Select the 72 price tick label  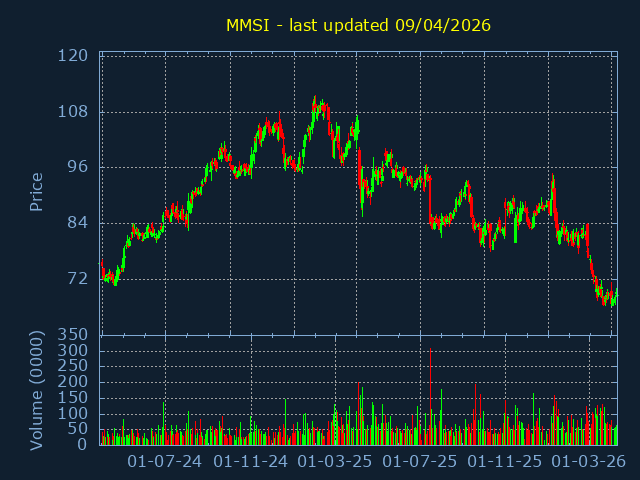click(78, 279)
